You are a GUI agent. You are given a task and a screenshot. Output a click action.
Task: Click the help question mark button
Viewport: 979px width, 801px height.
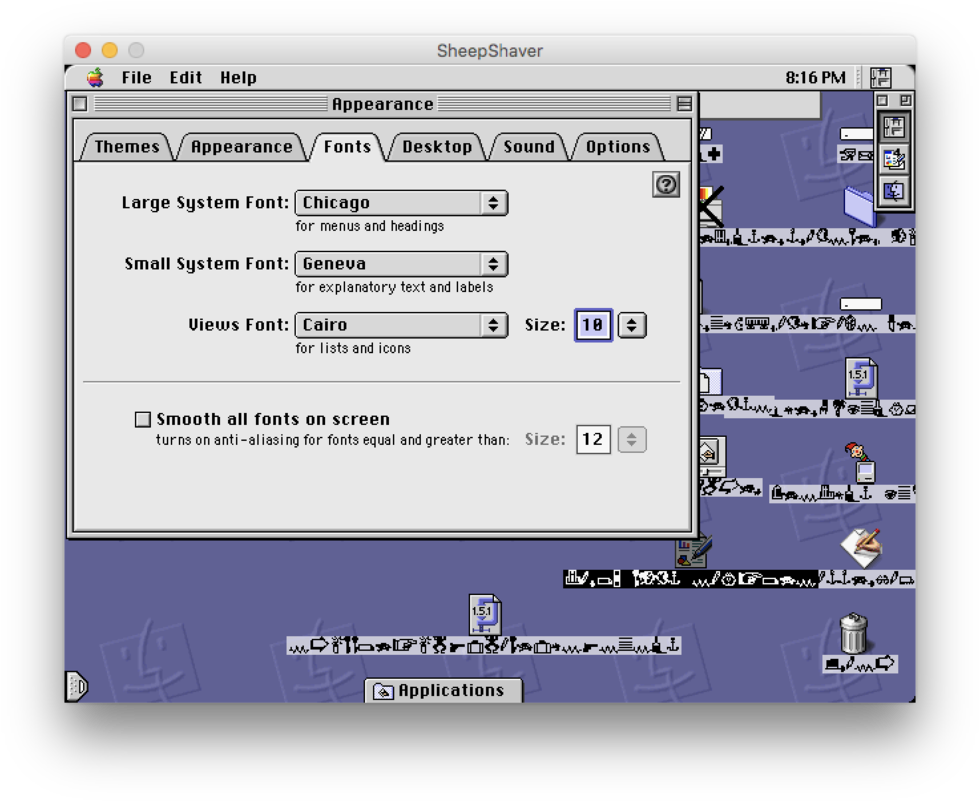[666, 184]
